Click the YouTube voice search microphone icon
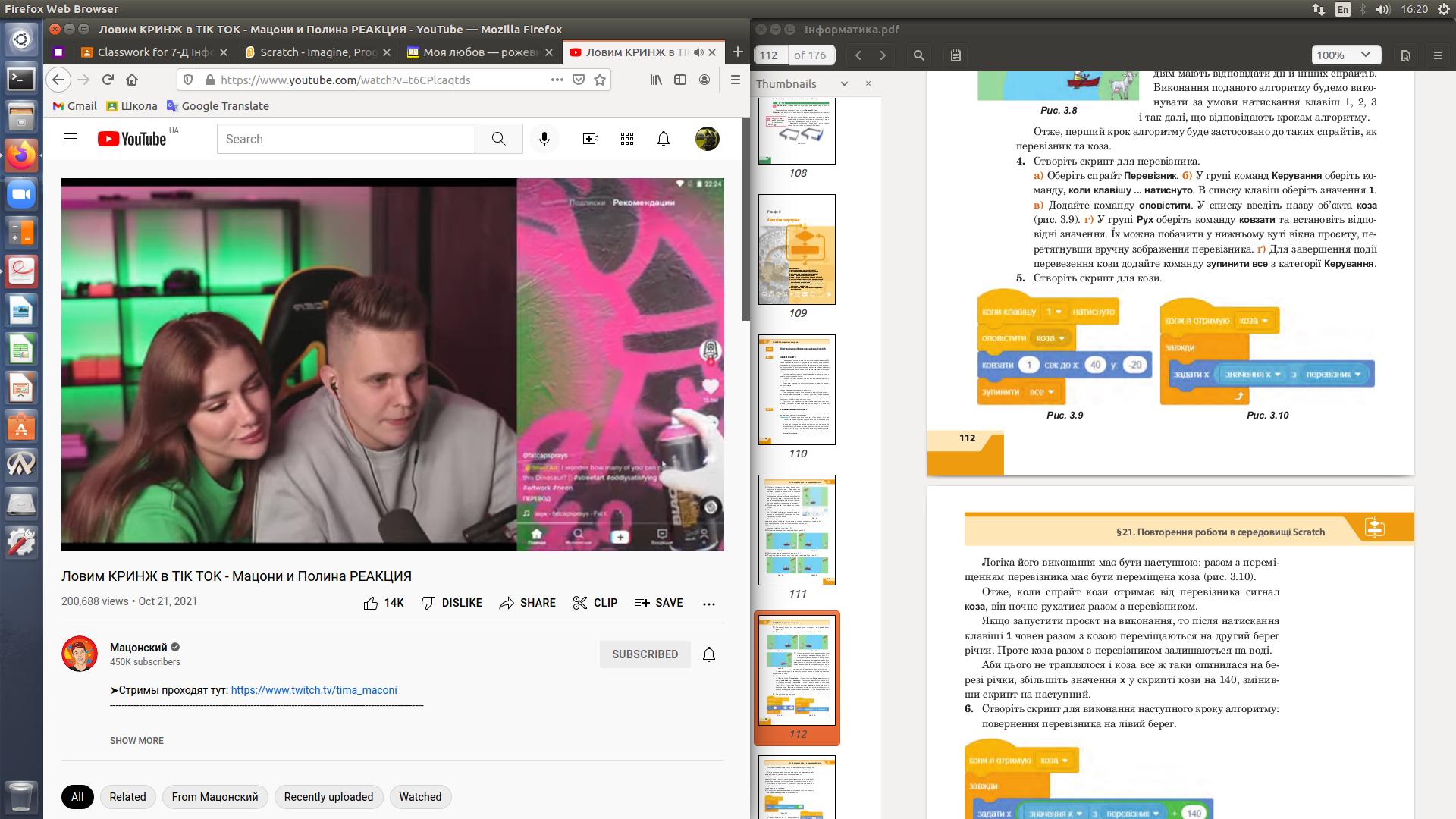 coord(544,139)
